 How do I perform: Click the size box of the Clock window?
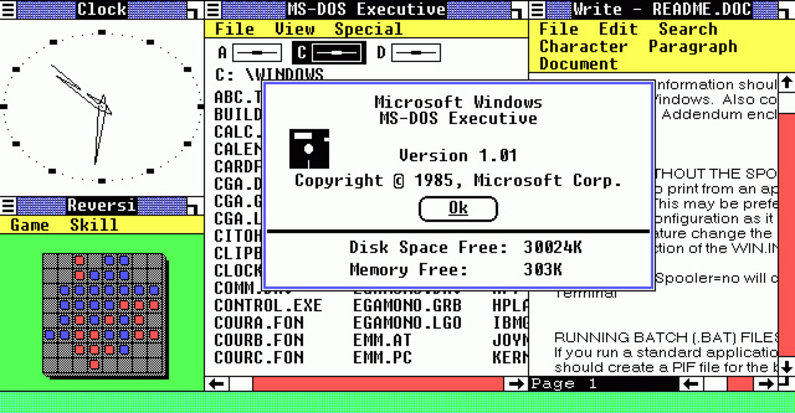click(x=195, y=10)
